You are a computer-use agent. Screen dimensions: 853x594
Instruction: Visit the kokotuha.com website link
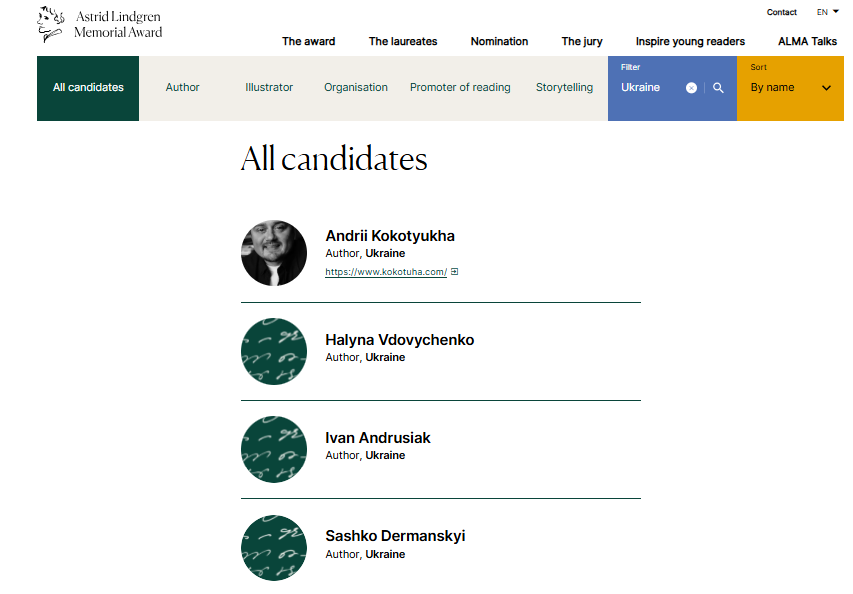pyautogui.click(x=386, y=272)
